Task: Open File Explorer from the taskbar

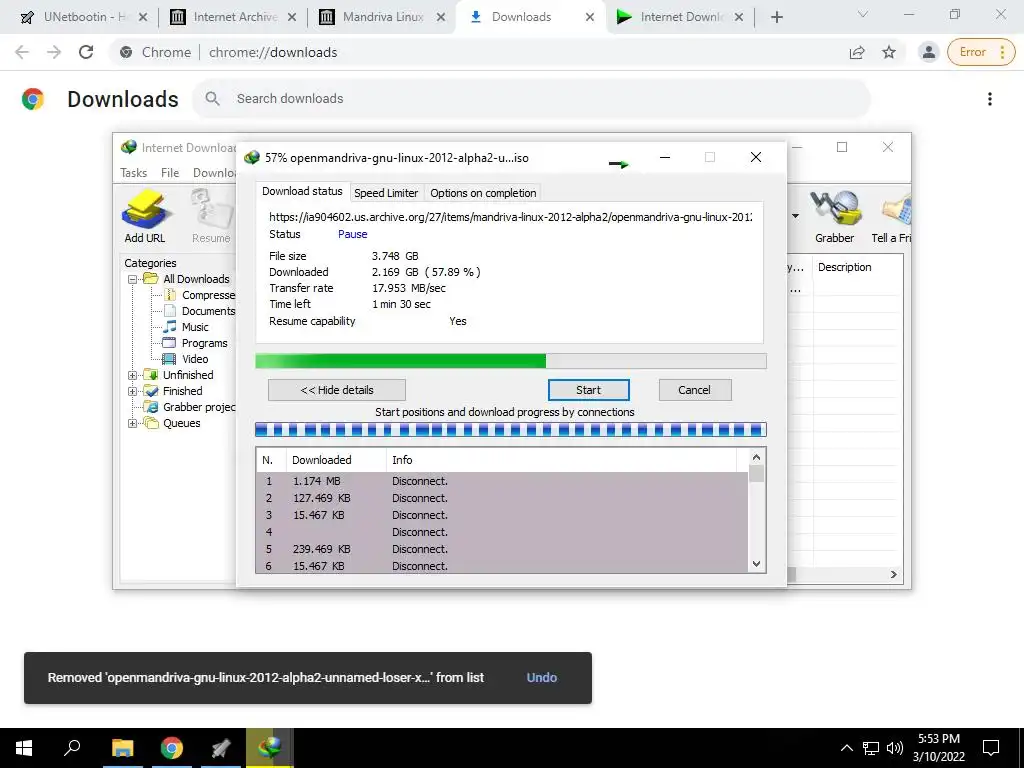Action: 122,748
